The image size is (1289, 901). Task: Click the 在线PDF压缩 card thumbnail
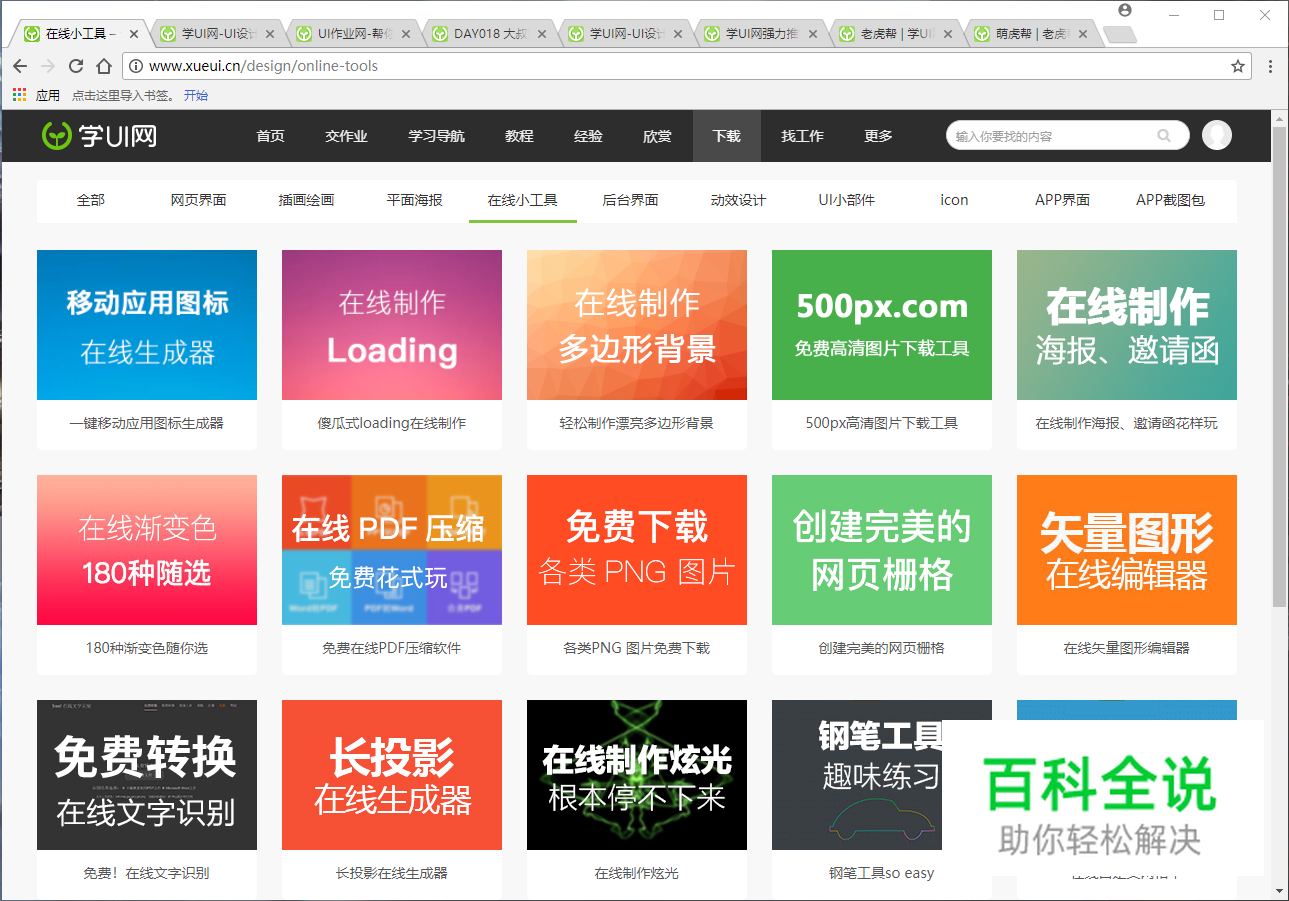point(391,550)
